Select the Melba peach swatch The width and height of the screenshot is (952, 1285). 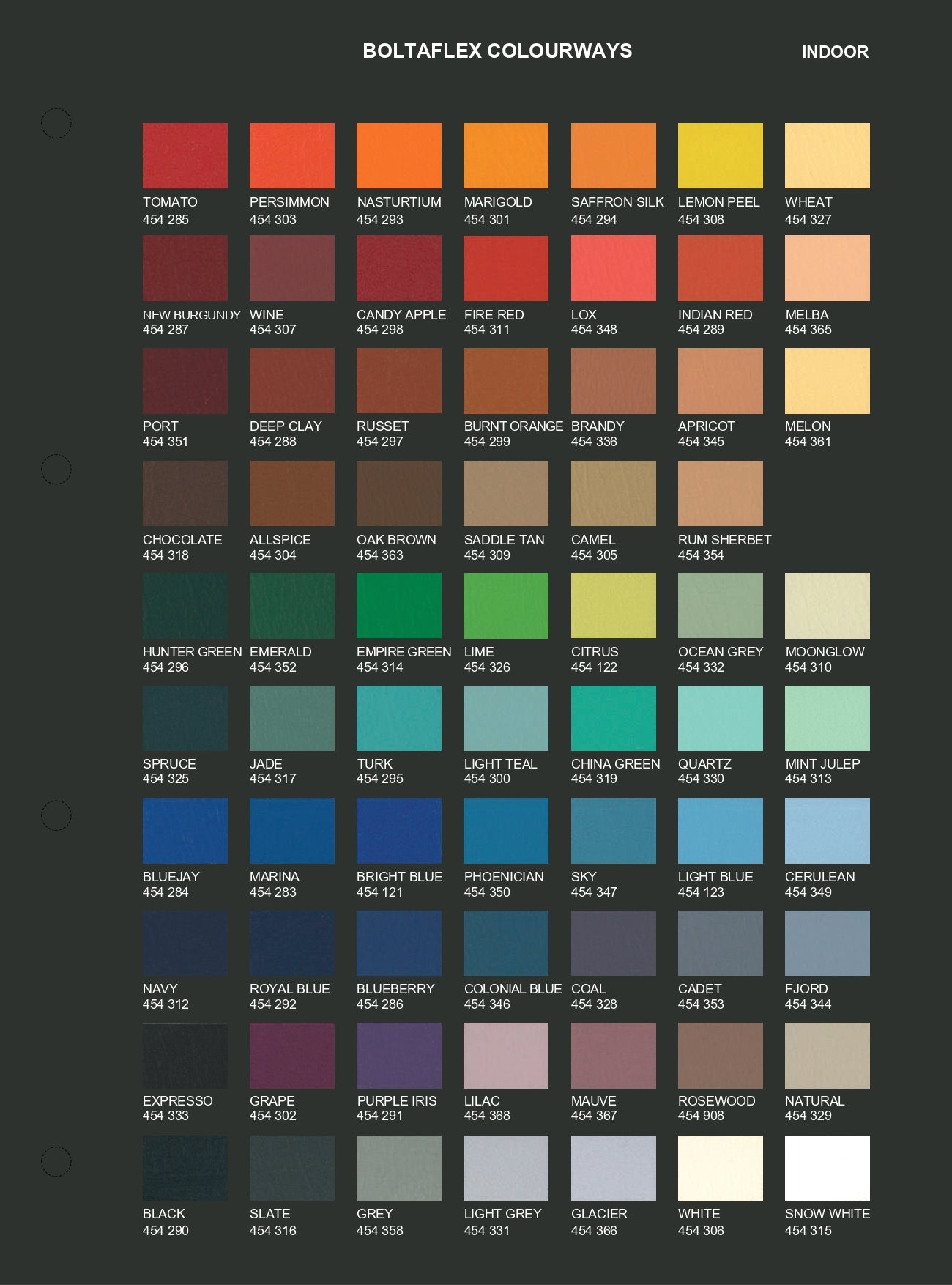click(828, 268)
